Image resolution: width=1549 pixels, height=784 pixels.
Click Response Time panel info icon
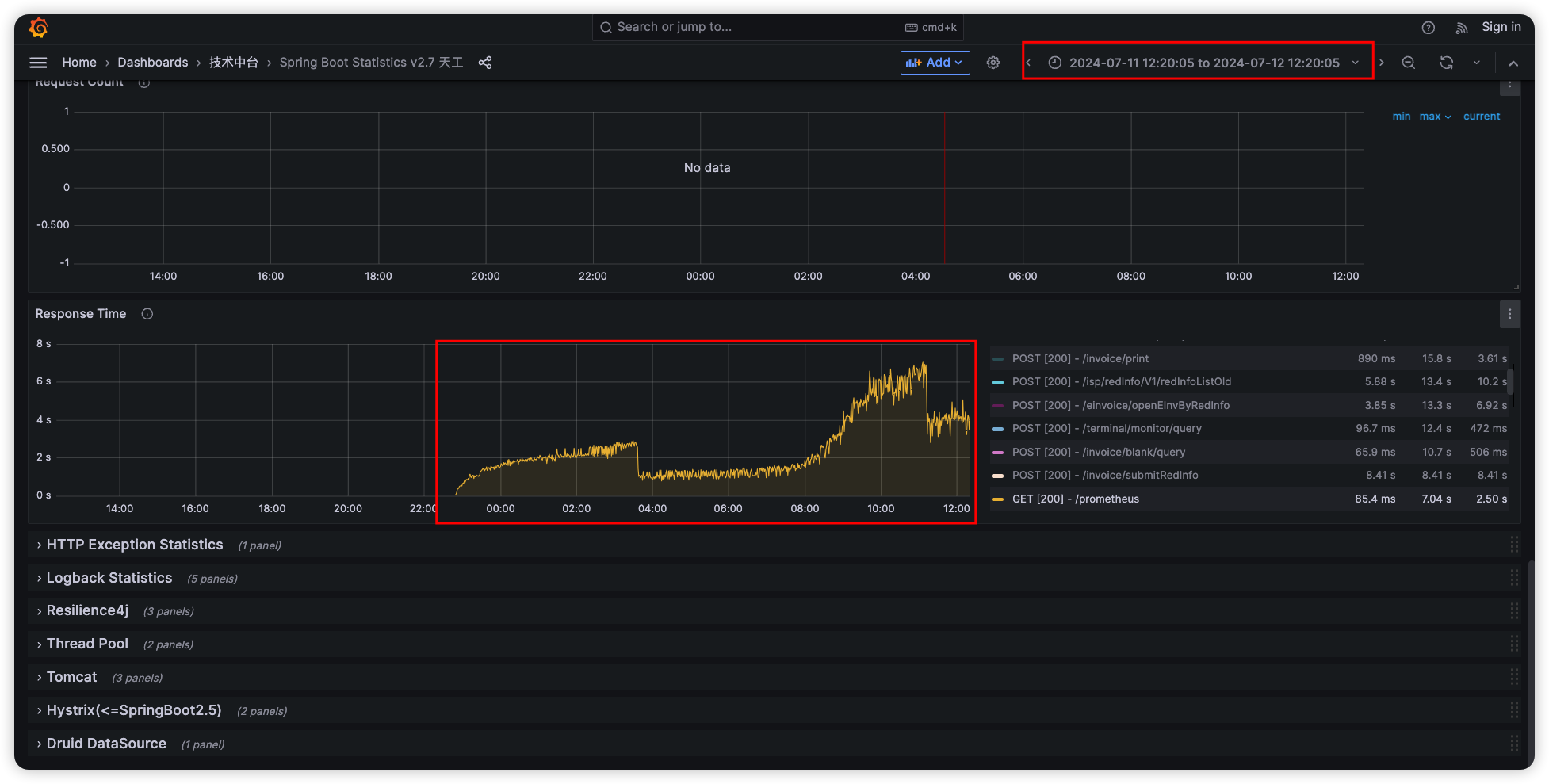pos(147,314)
